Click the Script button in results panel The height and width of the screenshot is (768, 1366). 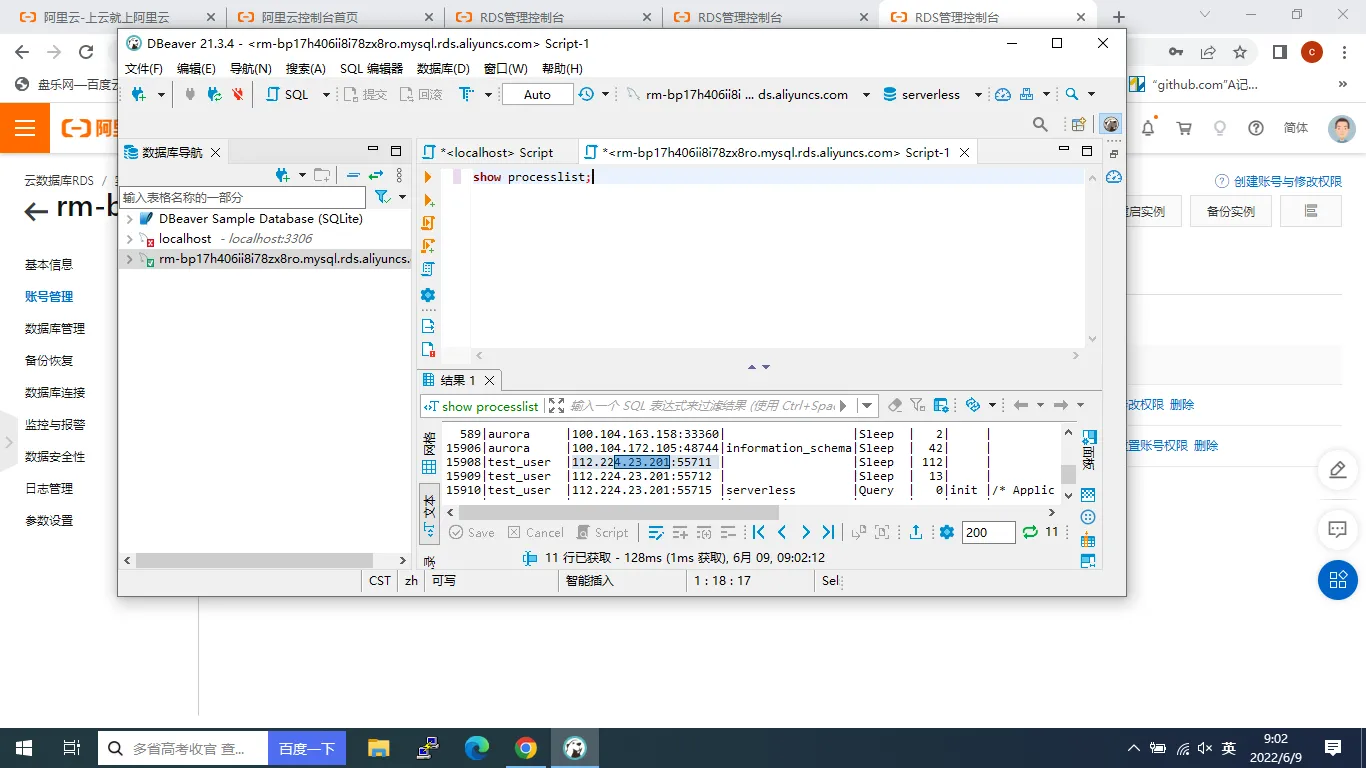(x=602, y=532)
